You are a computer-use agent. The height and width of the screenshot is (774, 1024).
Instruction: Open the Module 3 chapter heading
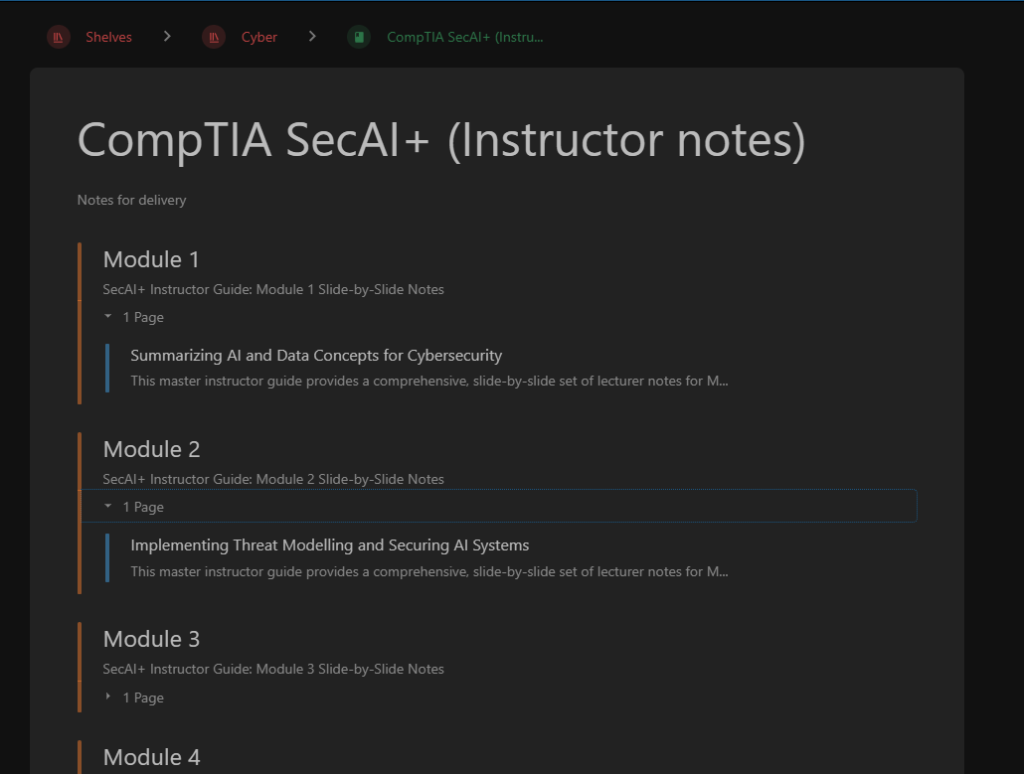[x=152, y=639]
